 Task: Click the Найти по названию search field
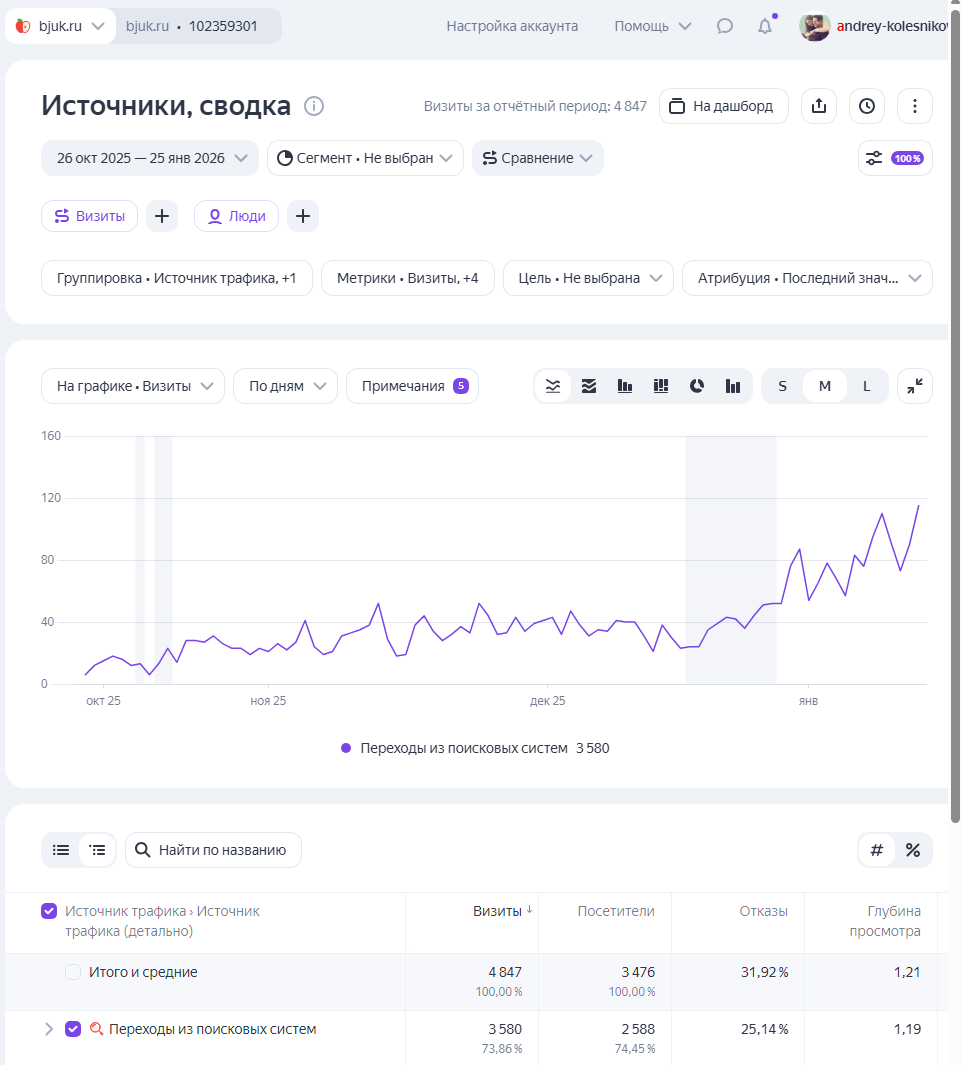click(213, 850)
